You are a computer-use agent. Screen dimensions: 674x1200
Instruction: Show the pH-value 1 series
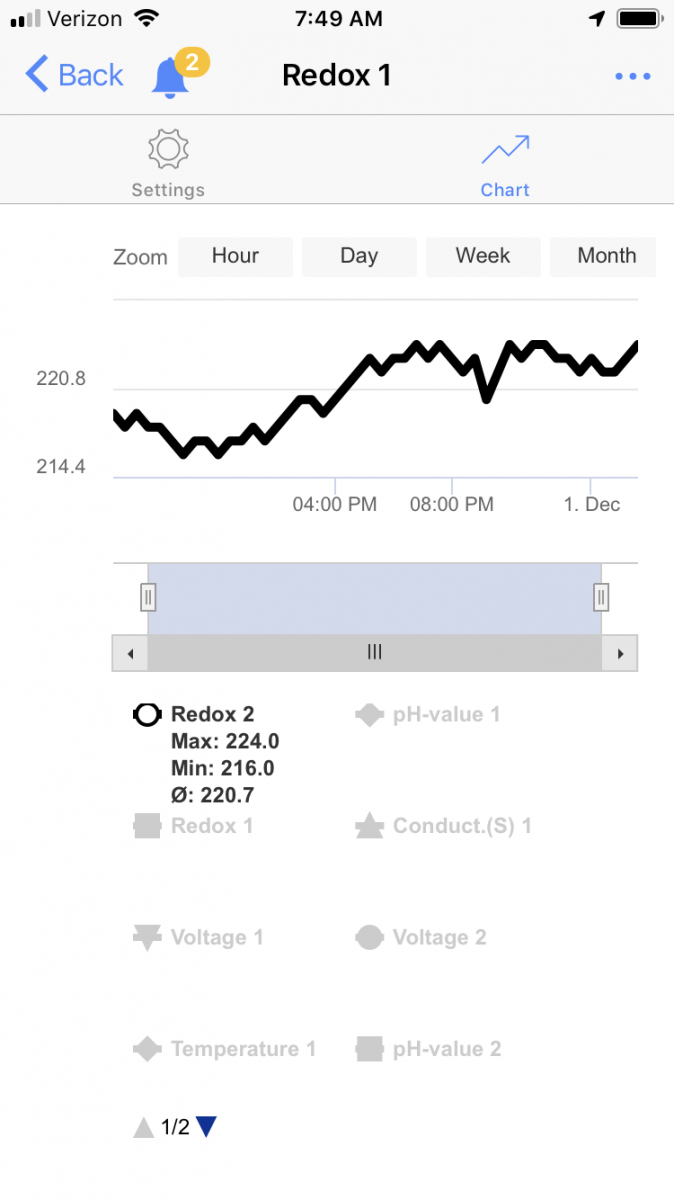tap(445, 714)
